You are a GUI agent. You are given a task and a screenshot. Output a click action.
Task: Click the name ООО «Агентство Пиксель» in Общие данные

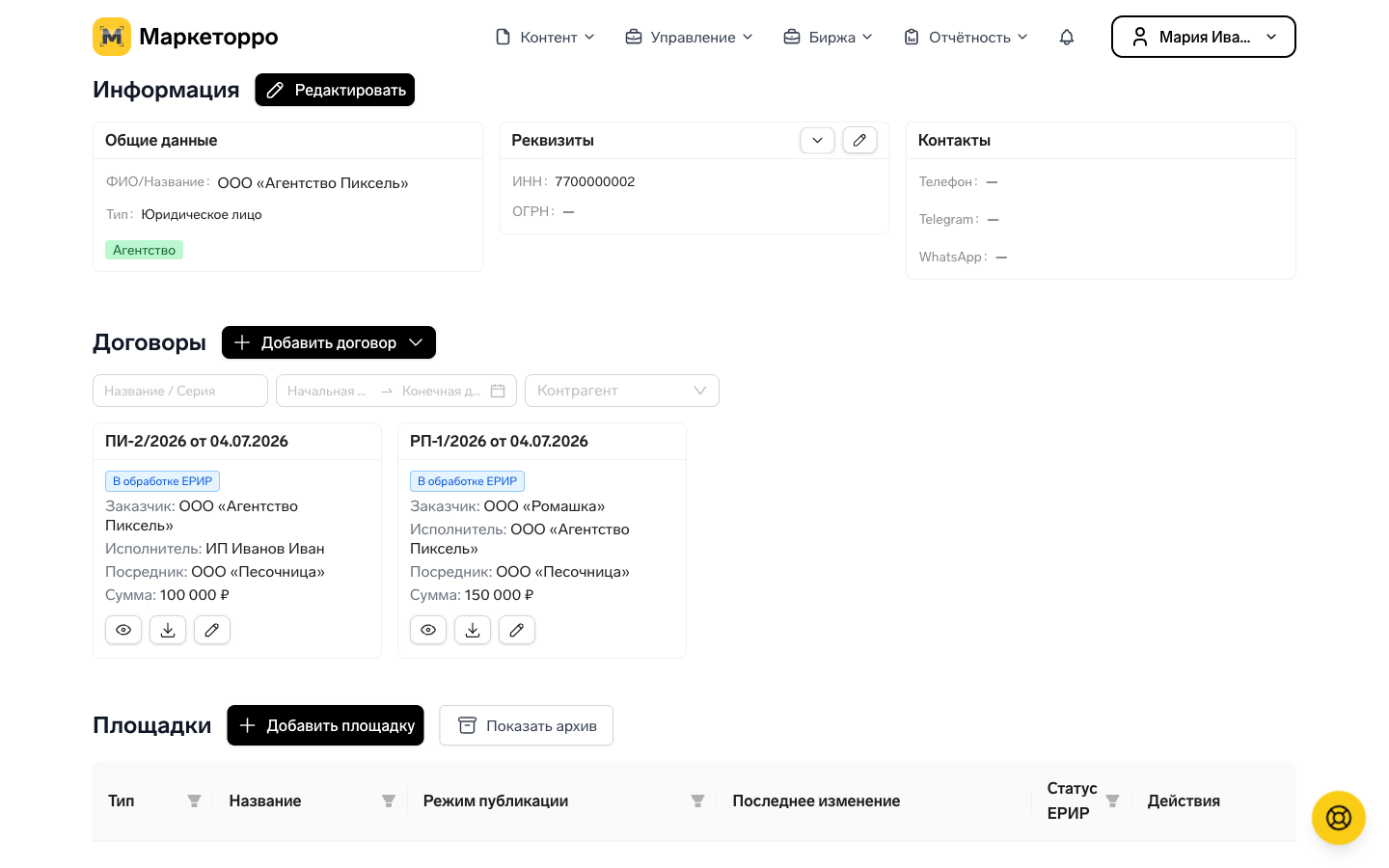coord(313,183)
